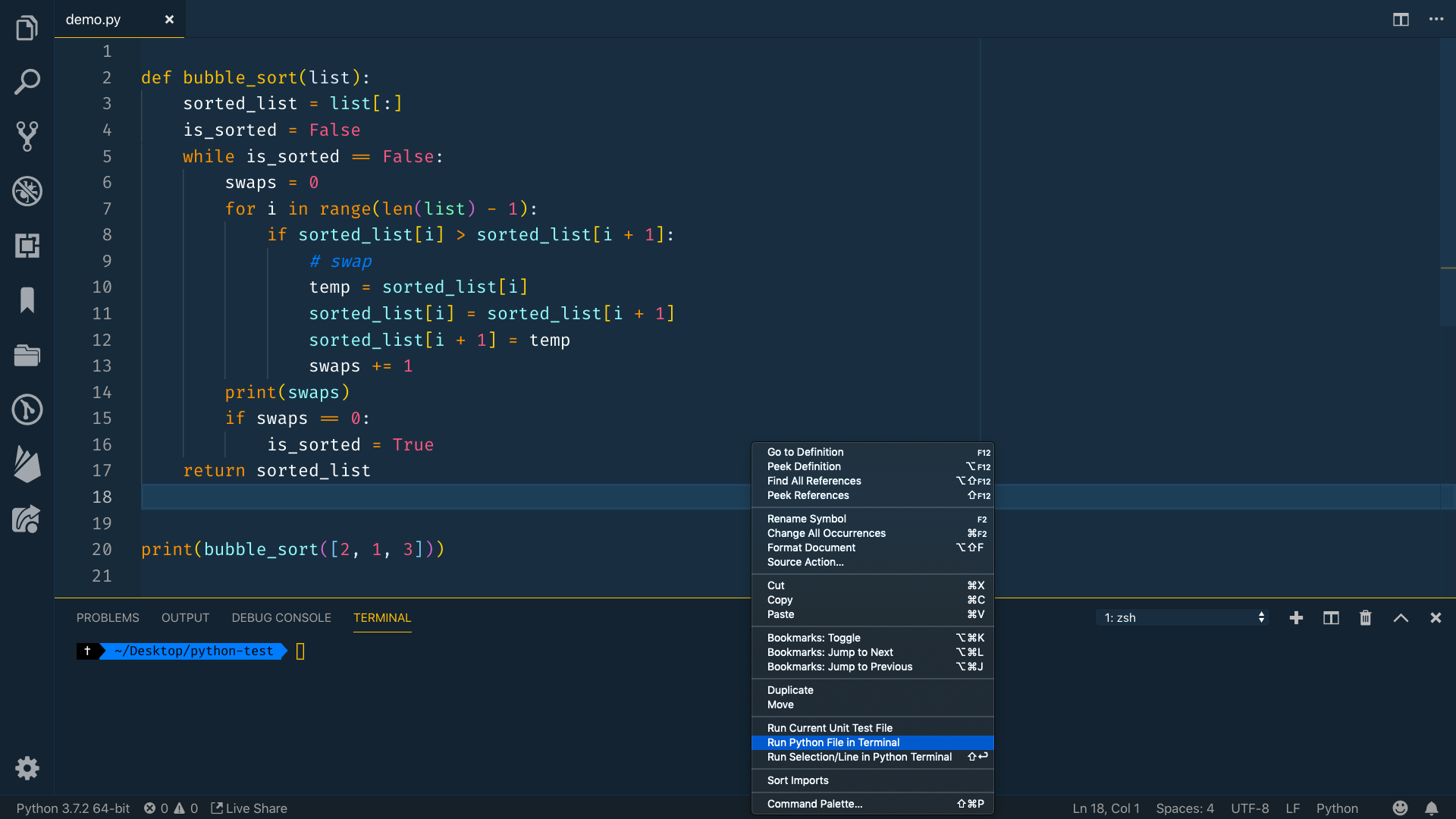Open the Source Control view
This screenshot has width=1456, height=819.
[x=27, y=136]
